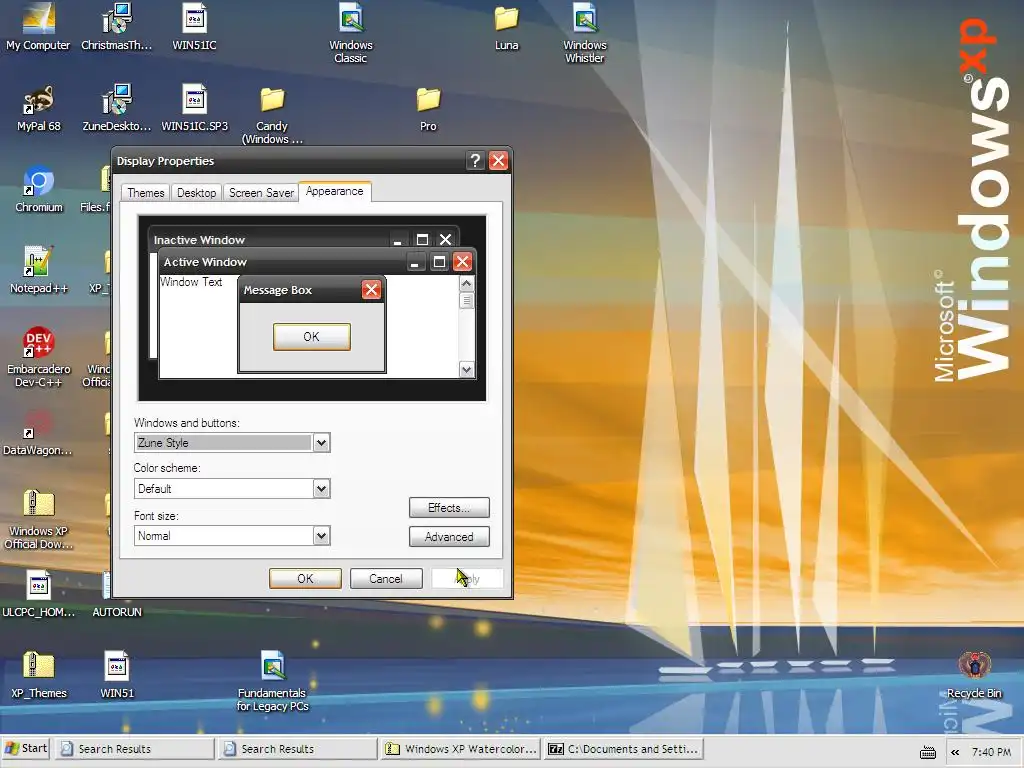This screenshot has height=768, width=1024.
Task: Switch to second Search Results taskbar button
Action: [298, 749]
